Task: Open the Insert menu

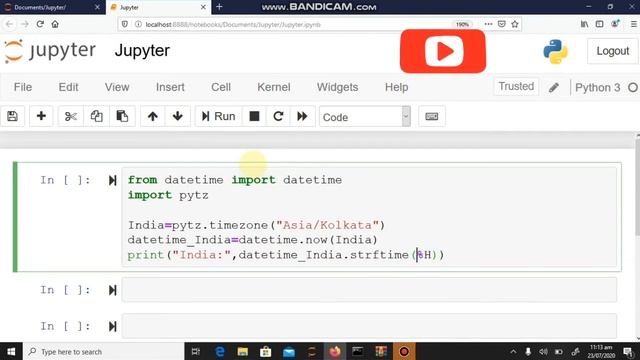Action: [x=170, y=87]
